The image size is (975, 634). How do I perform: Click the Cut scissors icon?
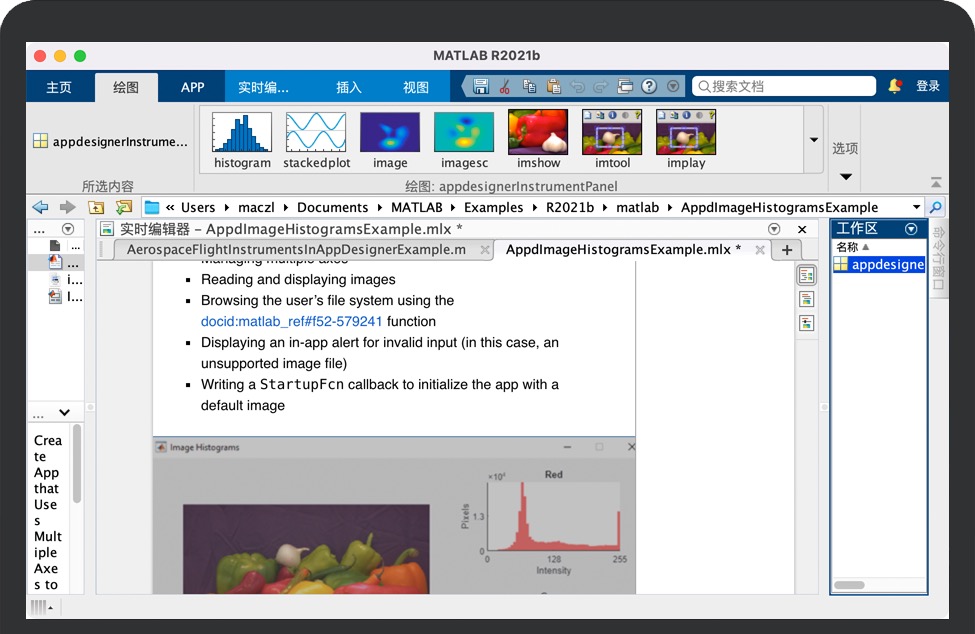[505, 87]
